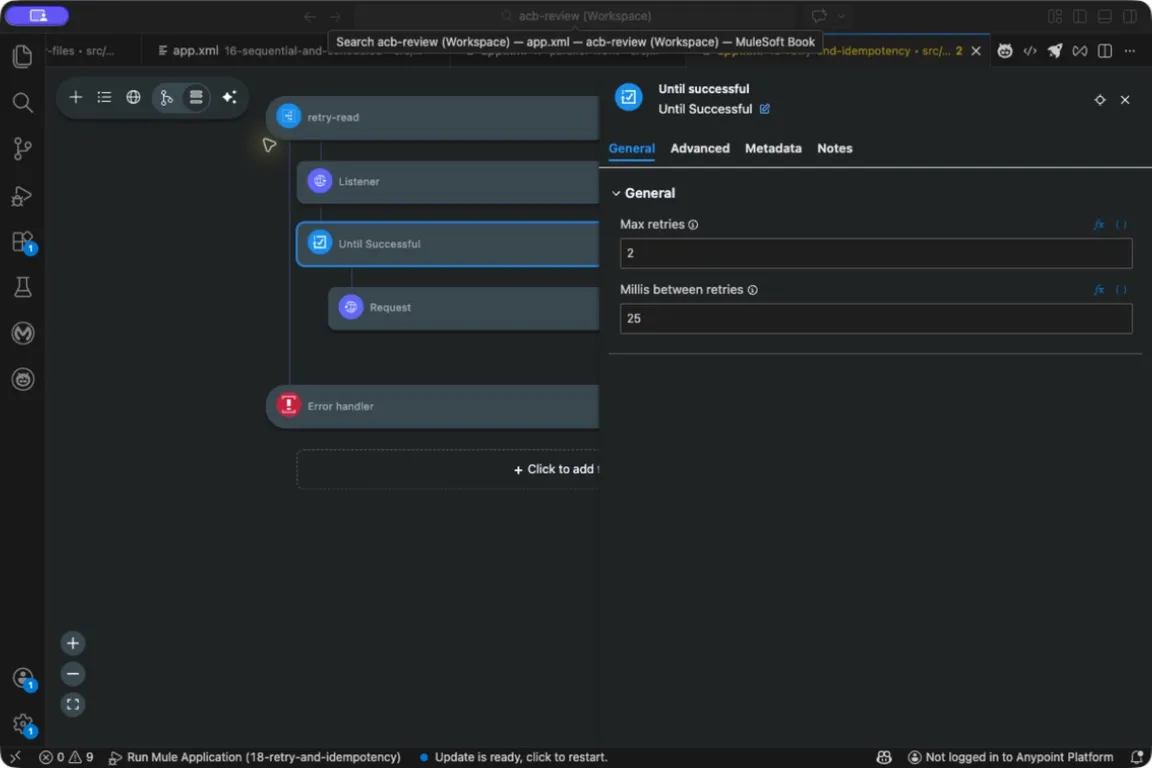Open global configuration globe icon
1152x768 pixels.
[x=133, y=97]
